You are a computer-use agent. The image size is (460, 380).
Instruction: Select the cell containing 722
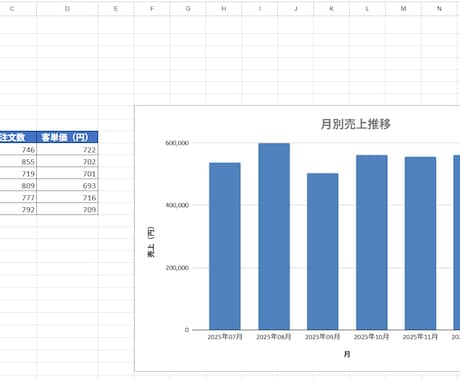[67, 149]
